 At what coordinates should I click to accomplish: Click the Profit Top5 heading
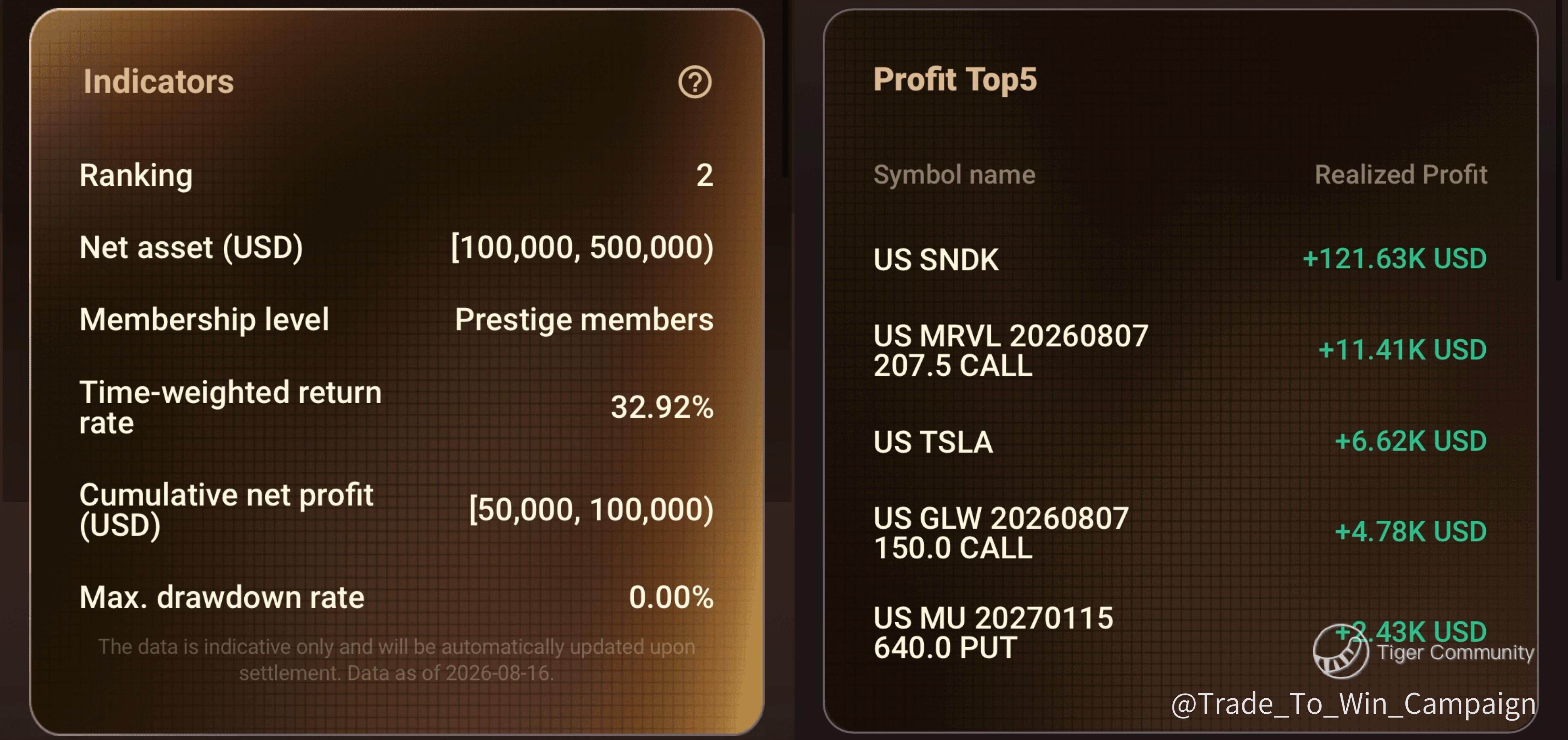pos(954,80)
